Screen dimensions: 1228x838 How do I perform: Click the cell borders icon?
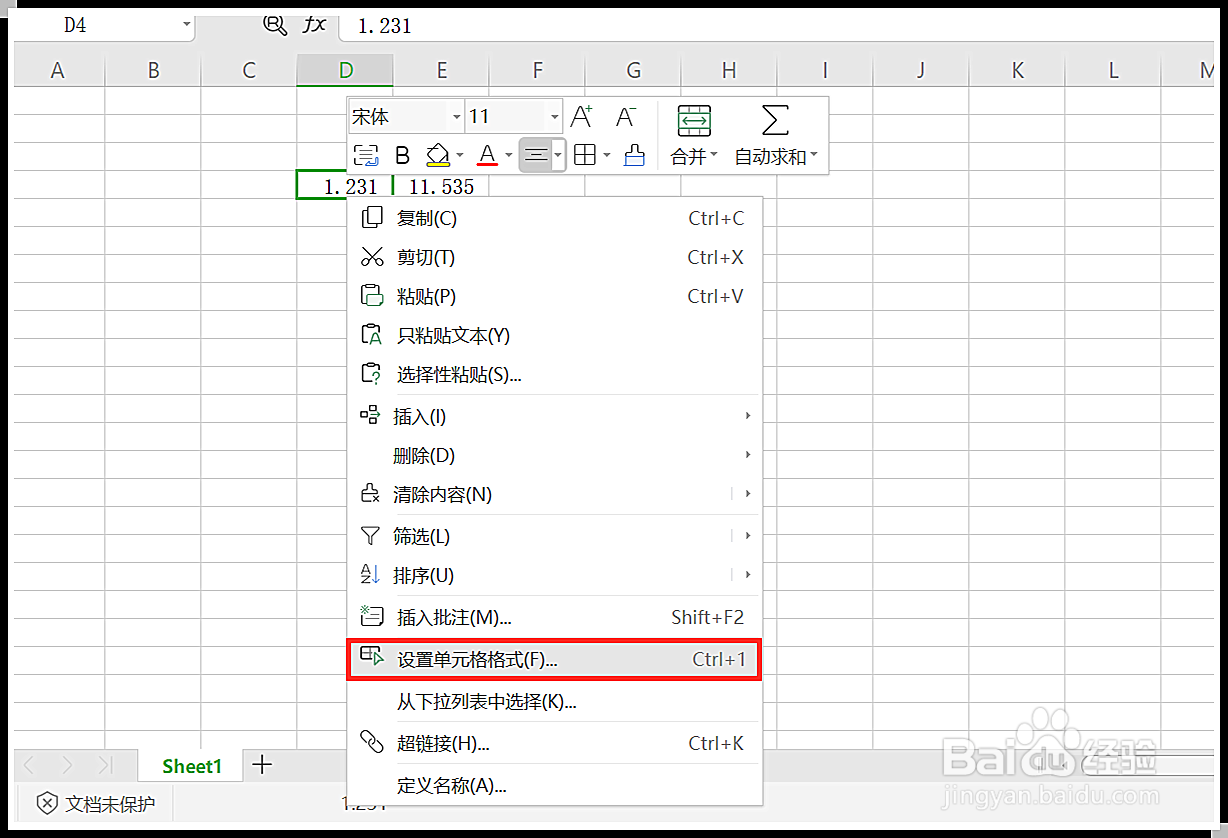coord(585,155)
